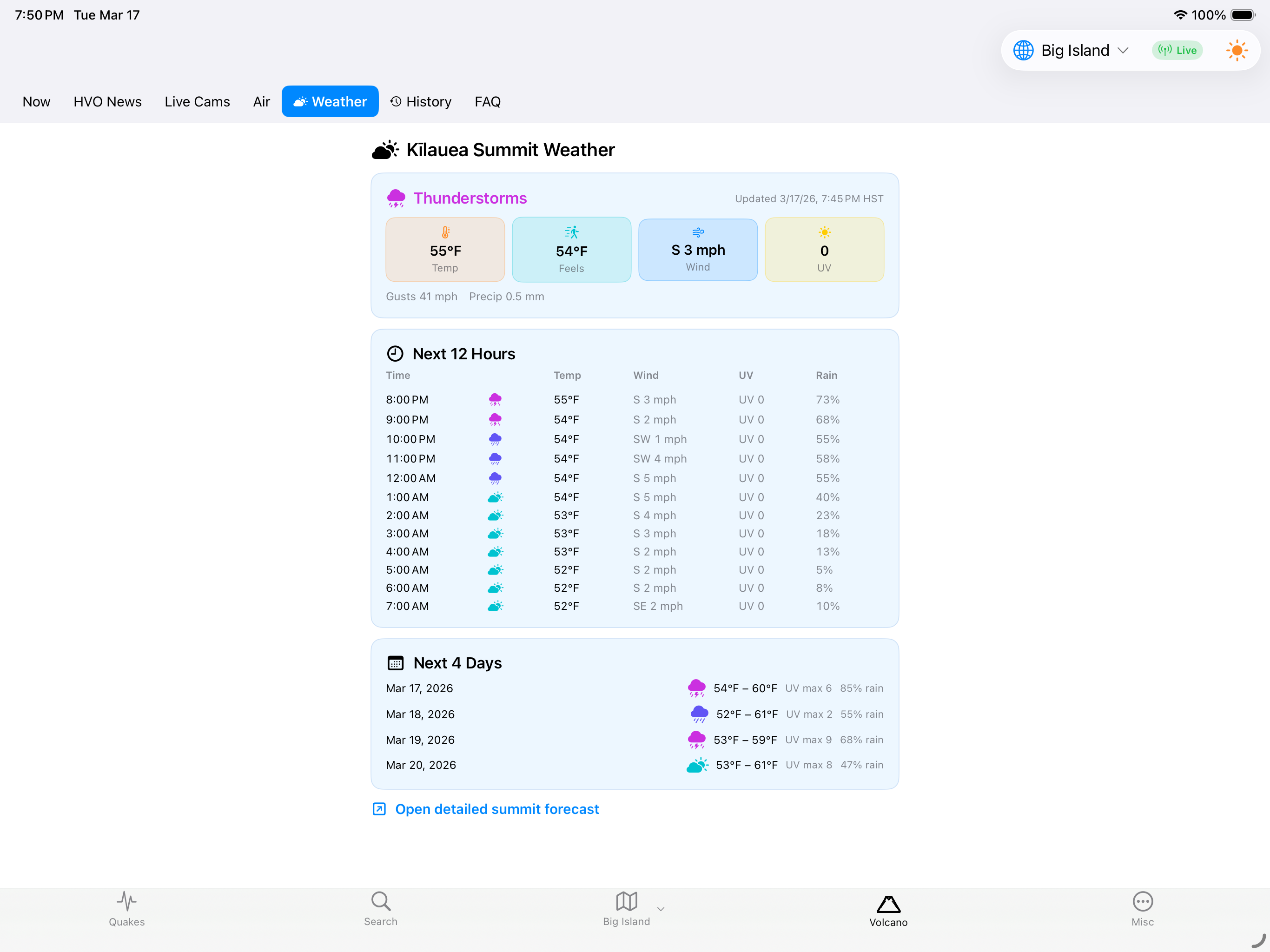The image size is (1270, 952).
Task: Toggle the Live status indicator
Action: click(1177, 51)
